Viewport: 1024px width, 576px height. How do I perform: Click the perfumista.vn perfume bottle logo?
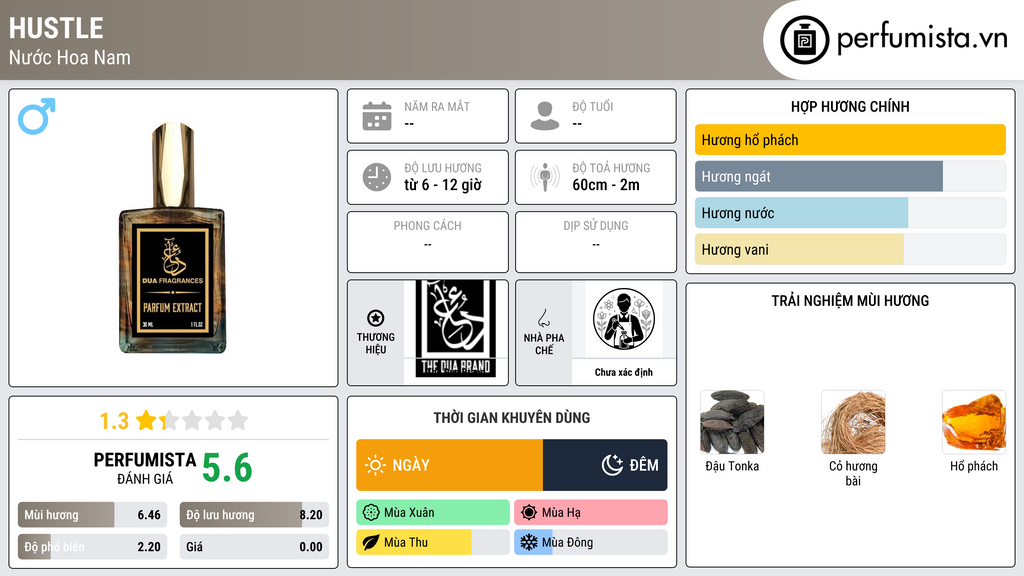tap(805, 40)
